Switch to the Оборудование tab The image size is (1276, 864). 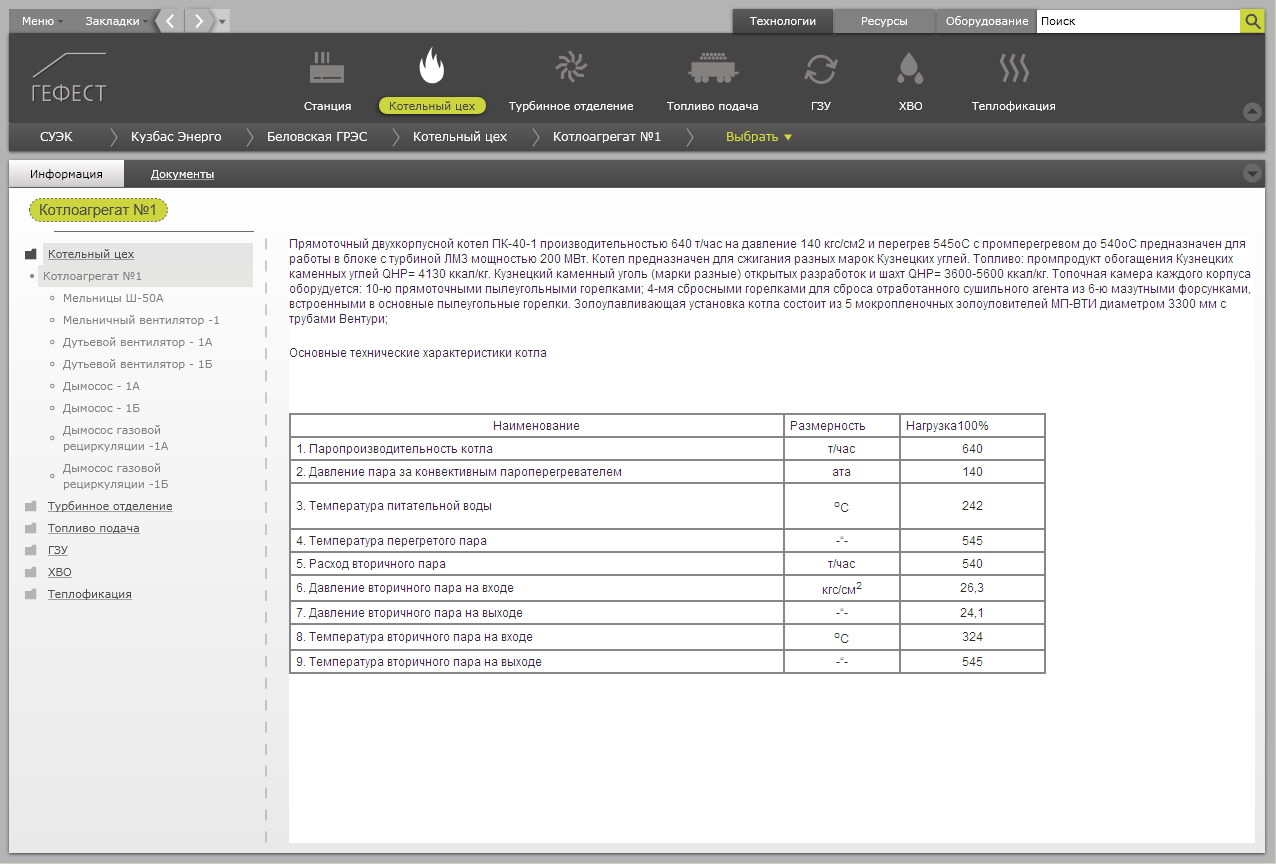[x=987, y=21]
